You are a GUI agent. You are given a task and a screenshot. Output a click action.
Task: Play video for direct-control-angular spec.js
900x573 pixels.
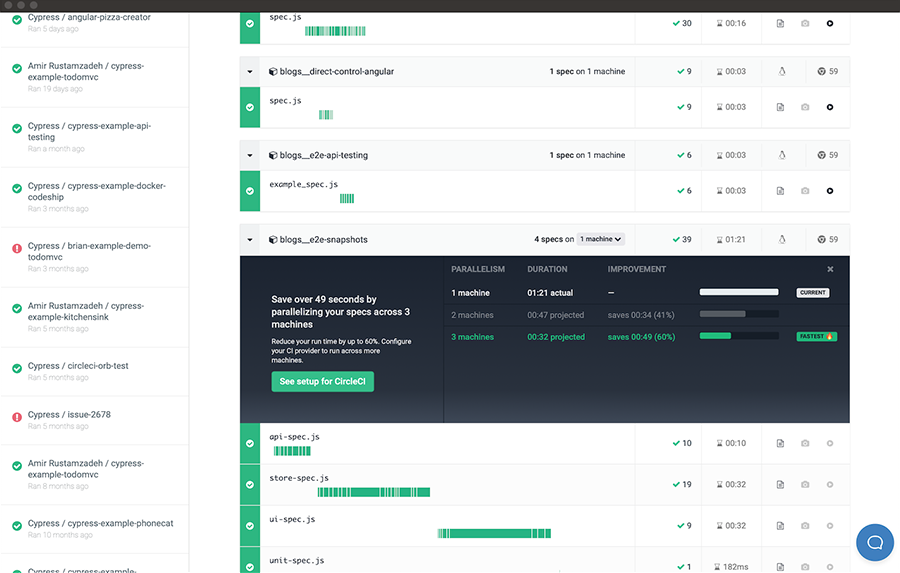(830, 107)
